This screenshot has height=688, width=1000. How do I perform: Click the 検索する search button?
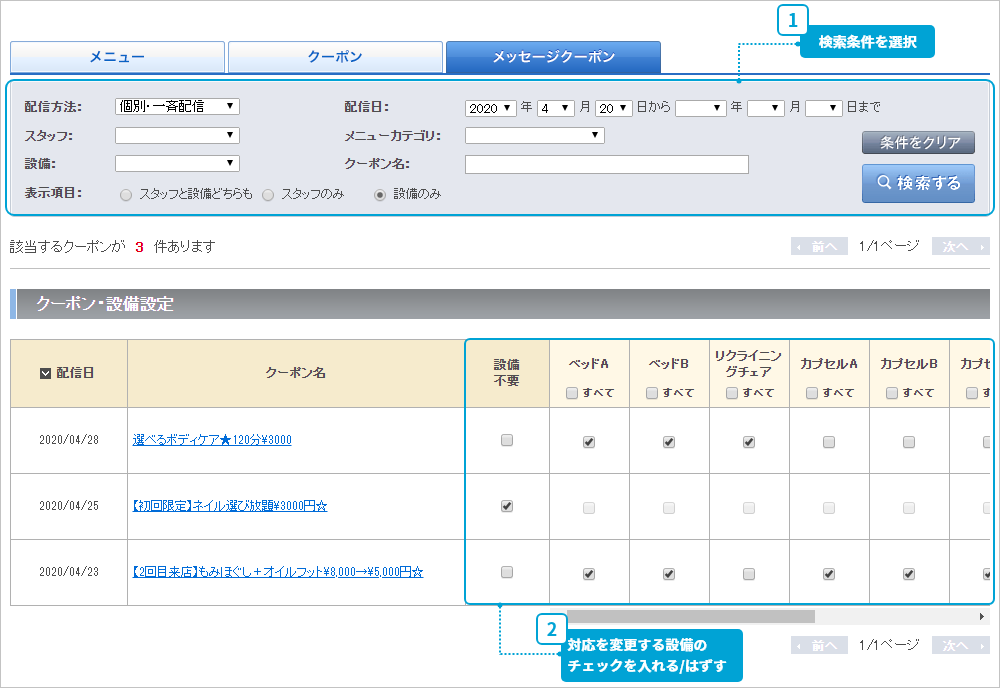pyautogui.click(x=918, y=183)
